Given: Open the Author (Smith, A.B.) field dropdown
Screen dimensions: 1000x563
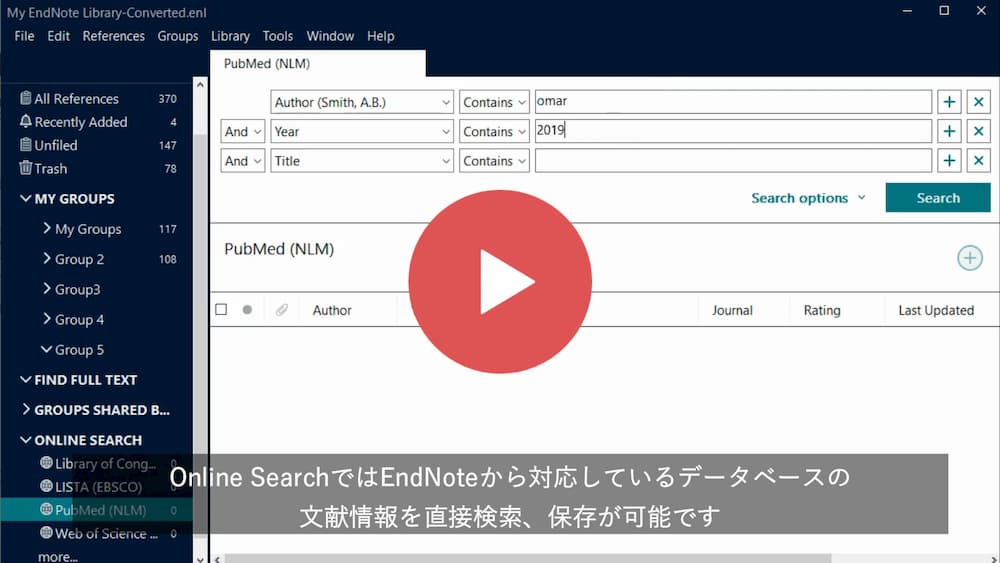Looking at the screenshot, I should (362, 102).
